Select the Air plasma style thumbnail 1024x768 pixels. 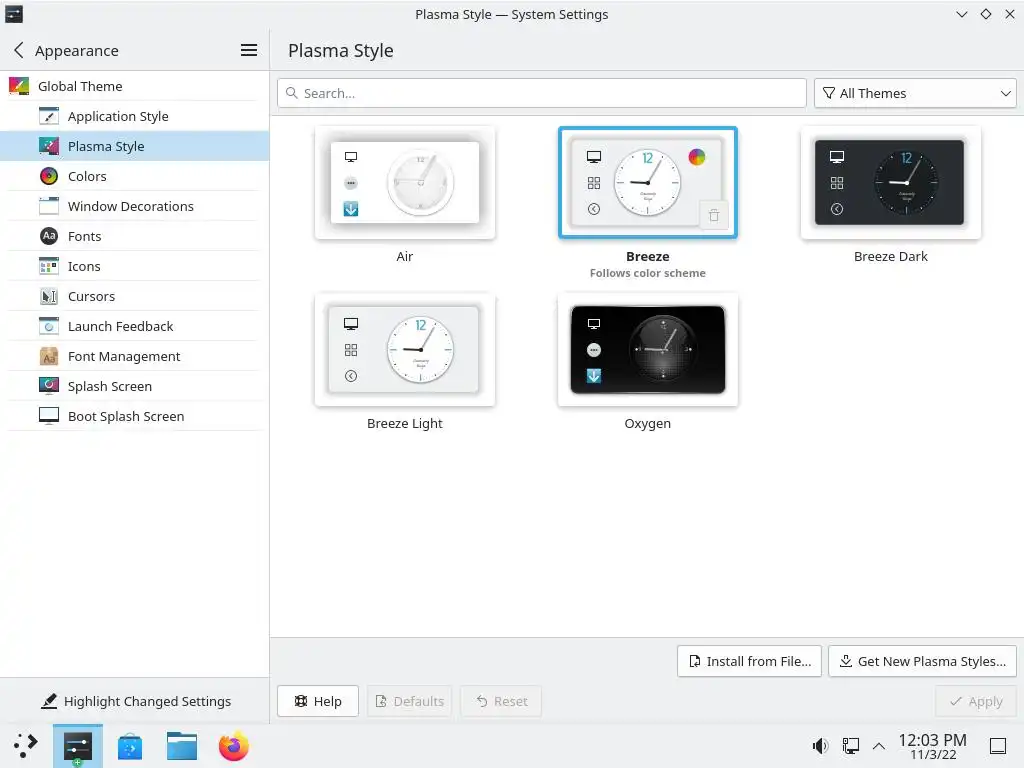(x=405, y=183)
